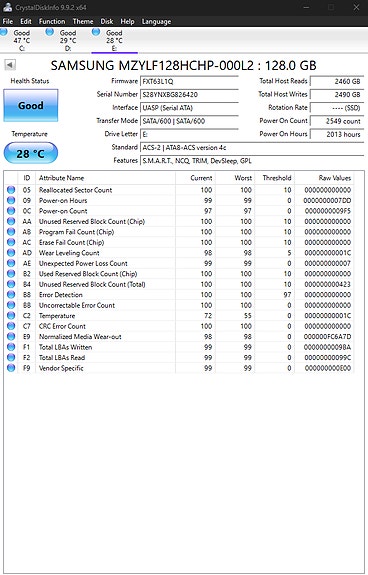Click the Transfer Mode field SATA/600
The height and width of the screenshot is (575, 368).
click(189, 121)
